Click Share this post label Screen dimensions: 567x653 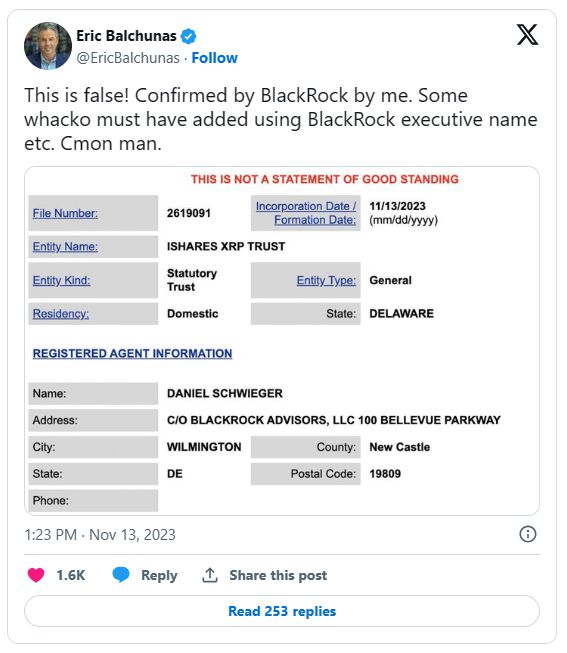click(x=278, y=575)
